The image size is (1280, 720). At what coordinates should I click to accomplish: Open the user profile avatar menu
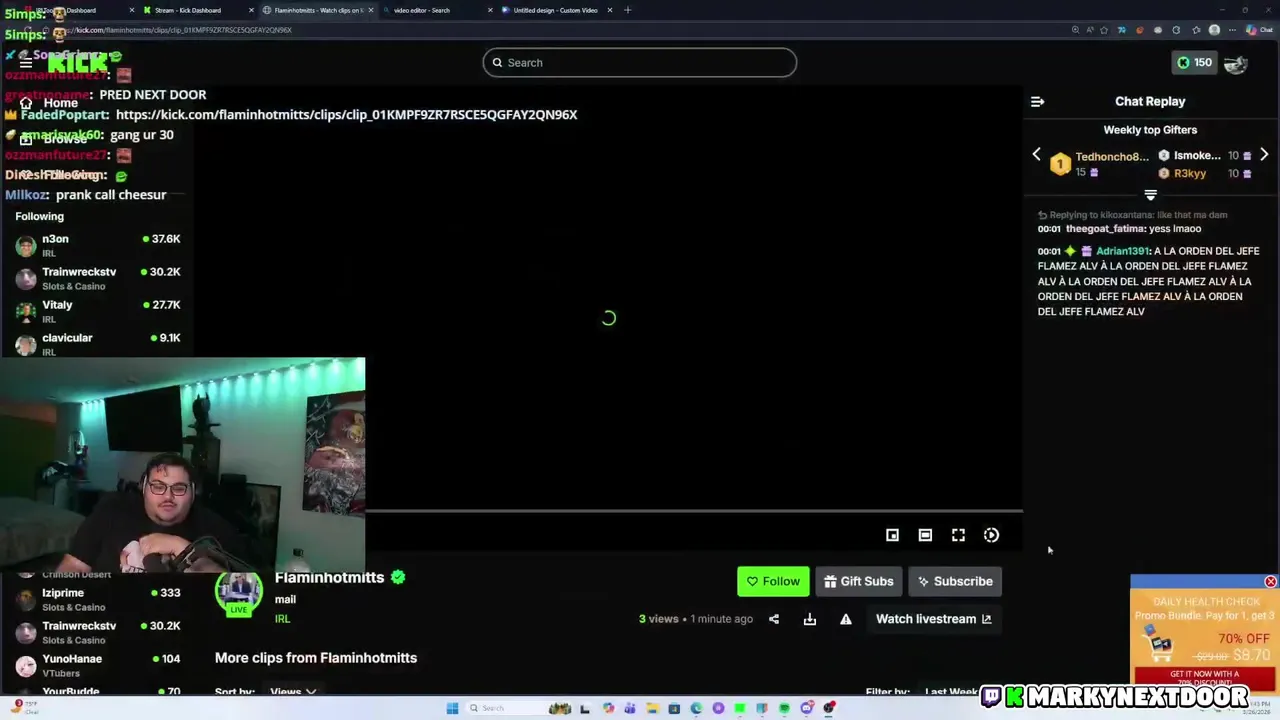pyautogui.click(x=1236, y=63)
